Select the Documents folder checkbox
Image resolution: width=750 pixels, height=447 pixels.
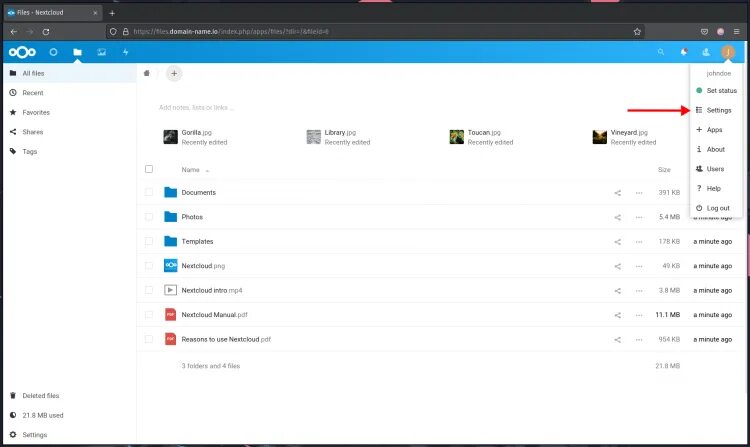[149, 192]
